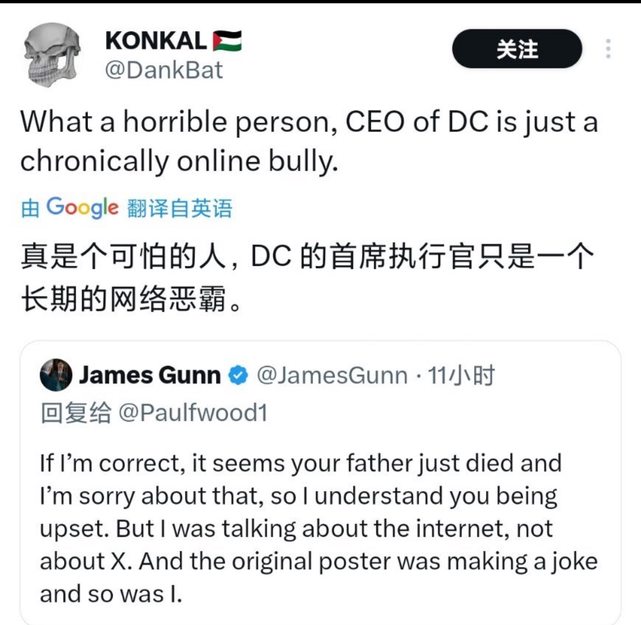Image resolution: width=641 pixels, height=625 pixels.
Task: Click the Google logo in translation line
Action: pyautogui.click(x=83, y=207)
